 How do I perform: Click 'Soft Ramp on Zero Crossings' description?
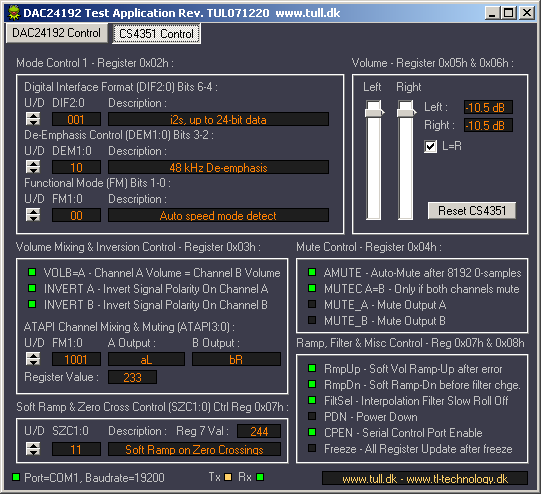[x=194, y=449]
